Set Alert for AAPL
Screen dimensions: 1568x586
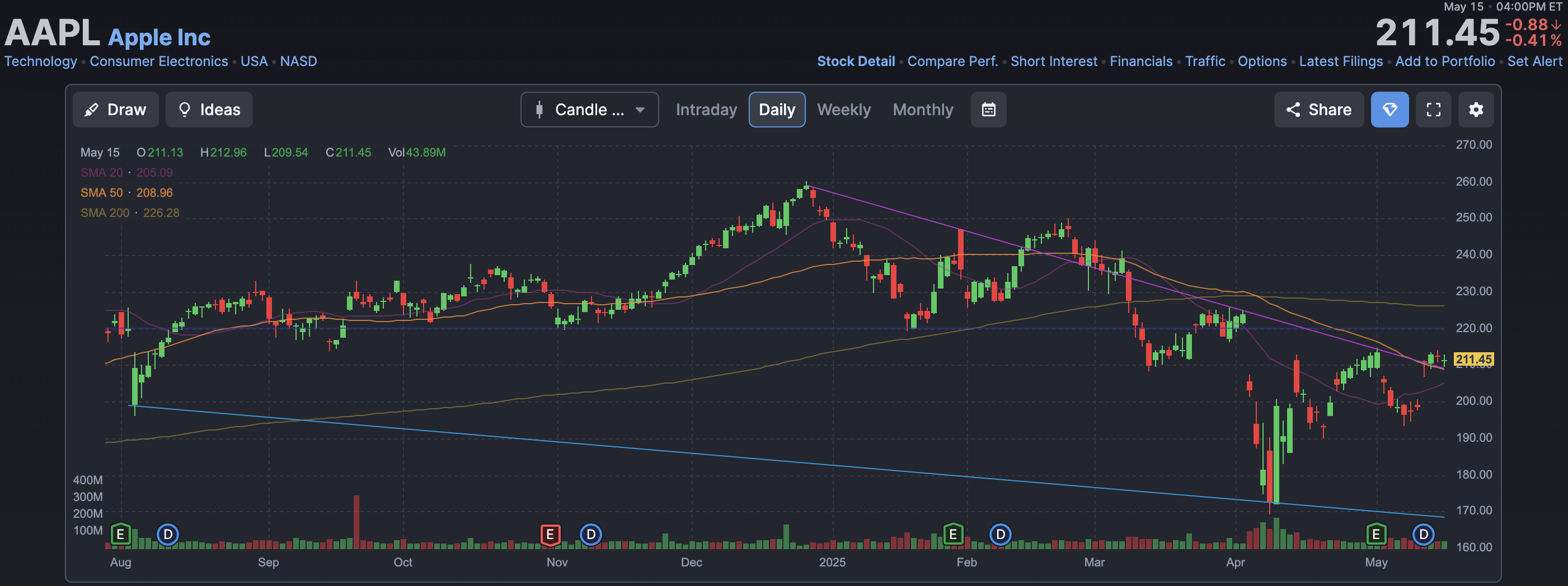pos(1534,62)
